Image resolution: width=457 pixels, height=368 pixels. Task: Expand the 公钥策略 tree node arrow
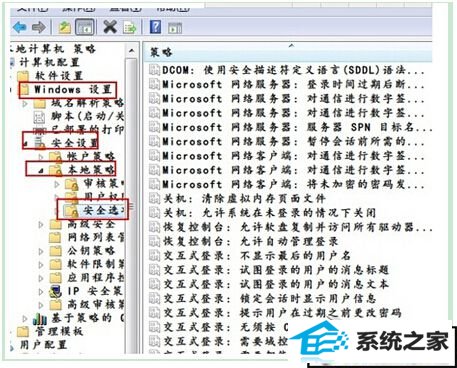click(x=41, y=251)
